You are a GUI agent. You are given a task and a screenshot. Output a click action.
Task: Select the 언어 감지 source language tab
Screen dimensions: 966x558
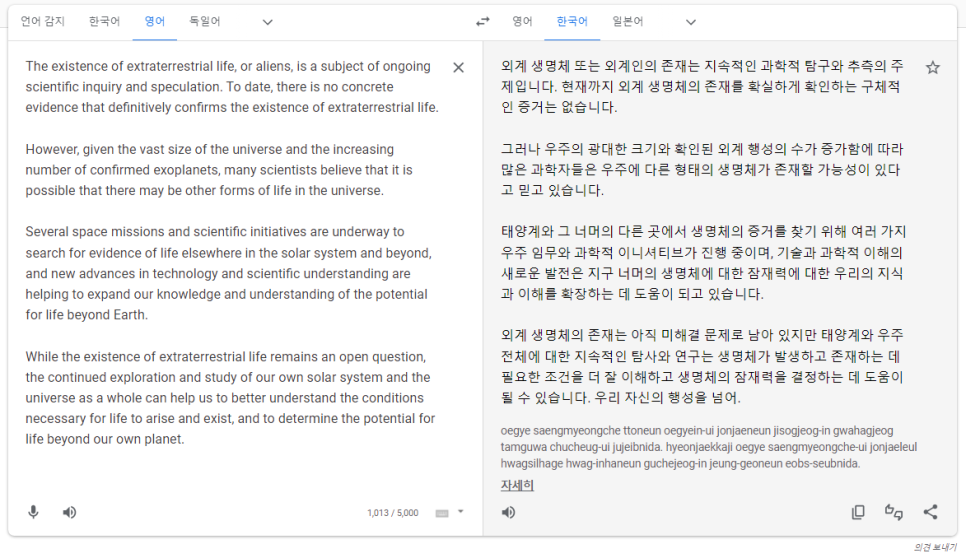43,22
